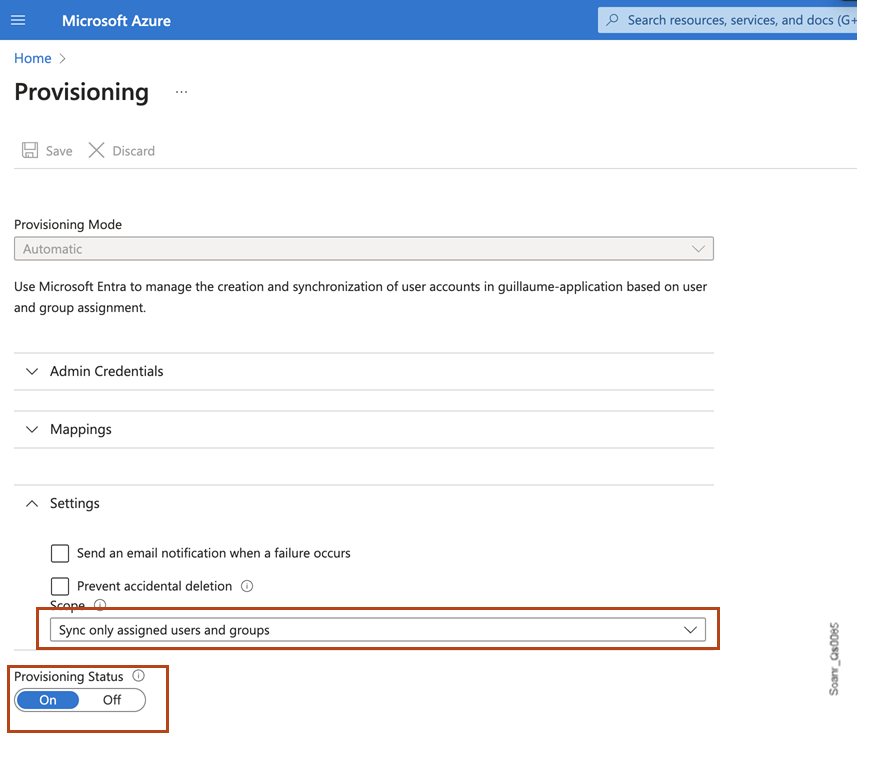Go to the Home breadcrumb
879x768 pixels.
coord(33,58)
